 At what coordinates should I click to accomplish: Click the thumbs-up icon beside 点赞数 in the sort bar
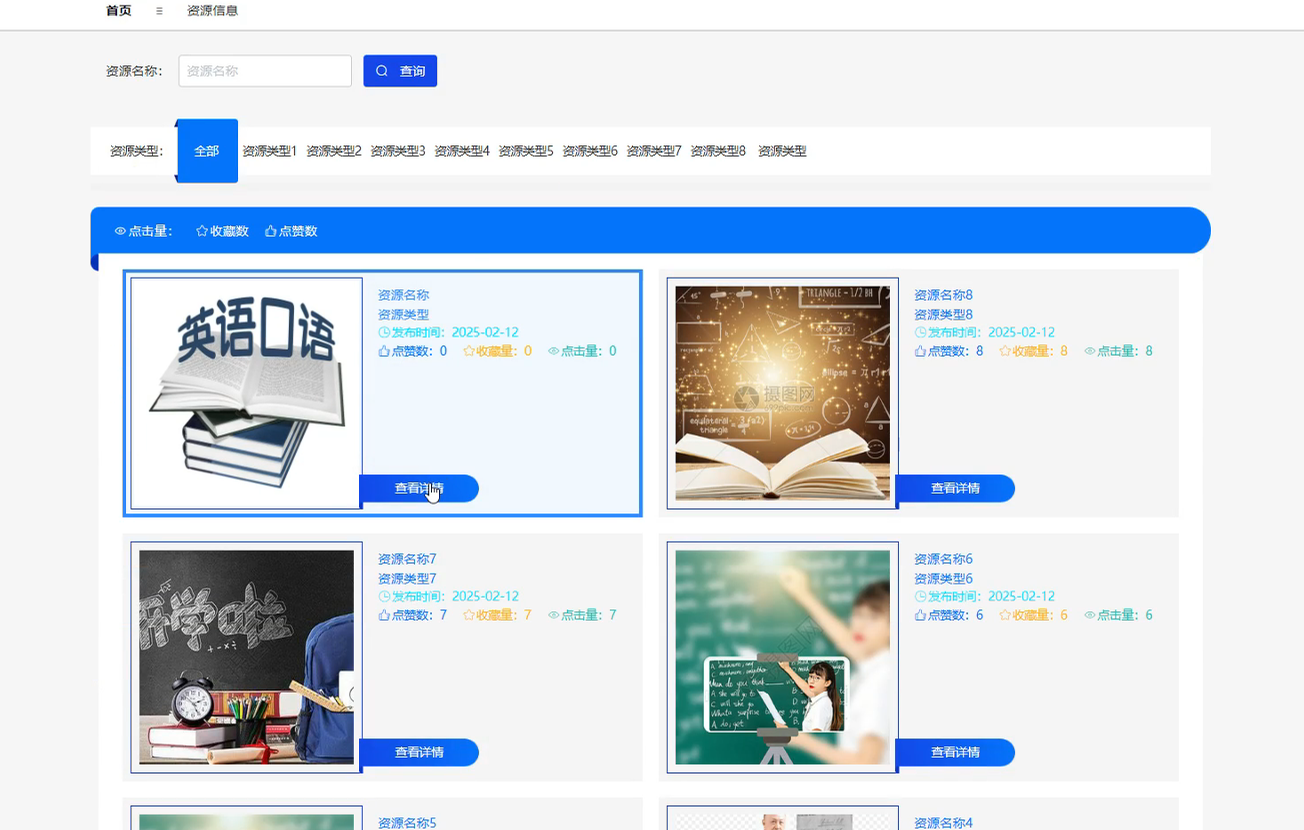coord(271,231)
